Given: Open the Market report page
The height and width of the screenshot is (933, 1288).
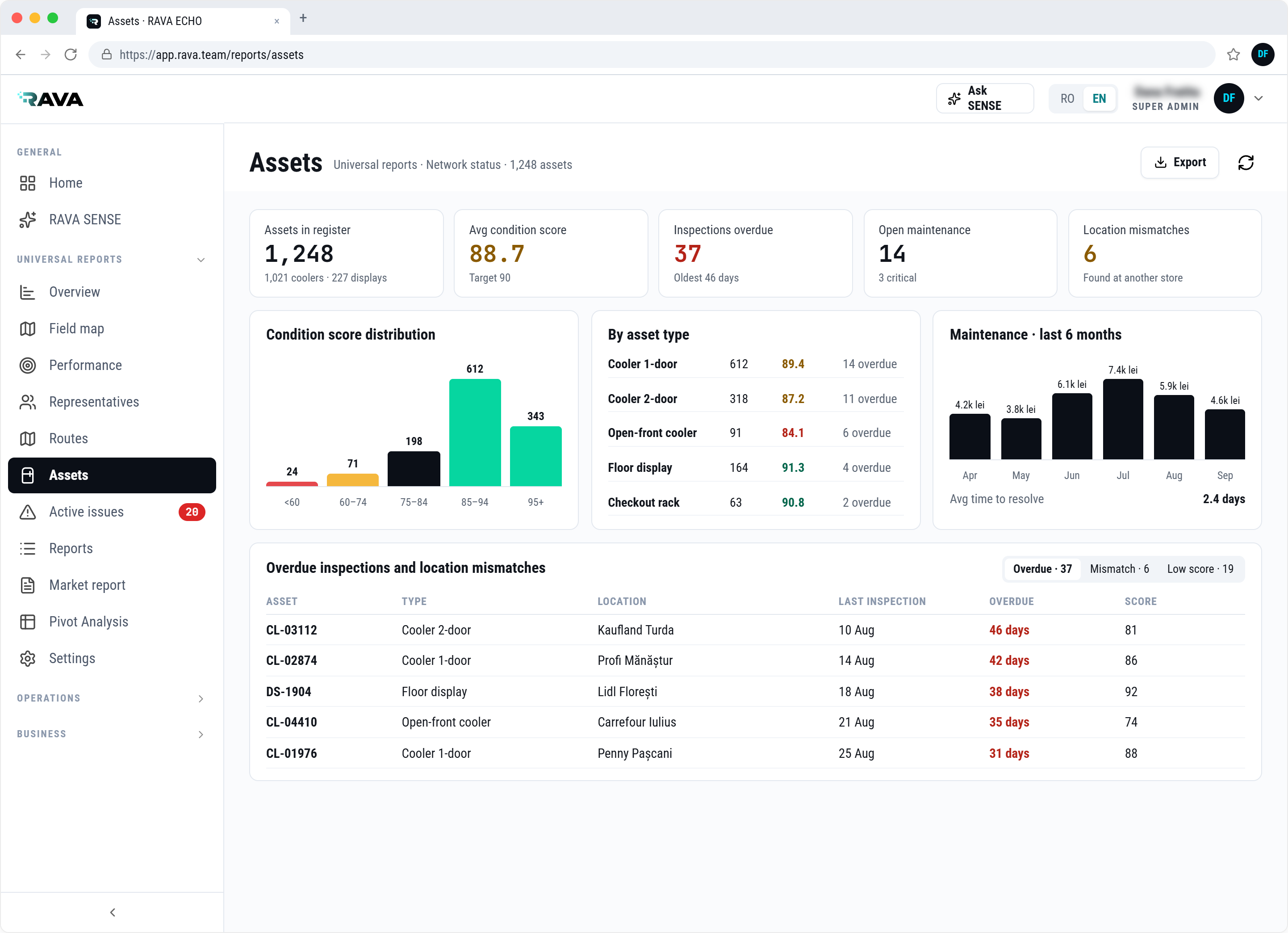Looking at the screenshot, I should (112, 585).
